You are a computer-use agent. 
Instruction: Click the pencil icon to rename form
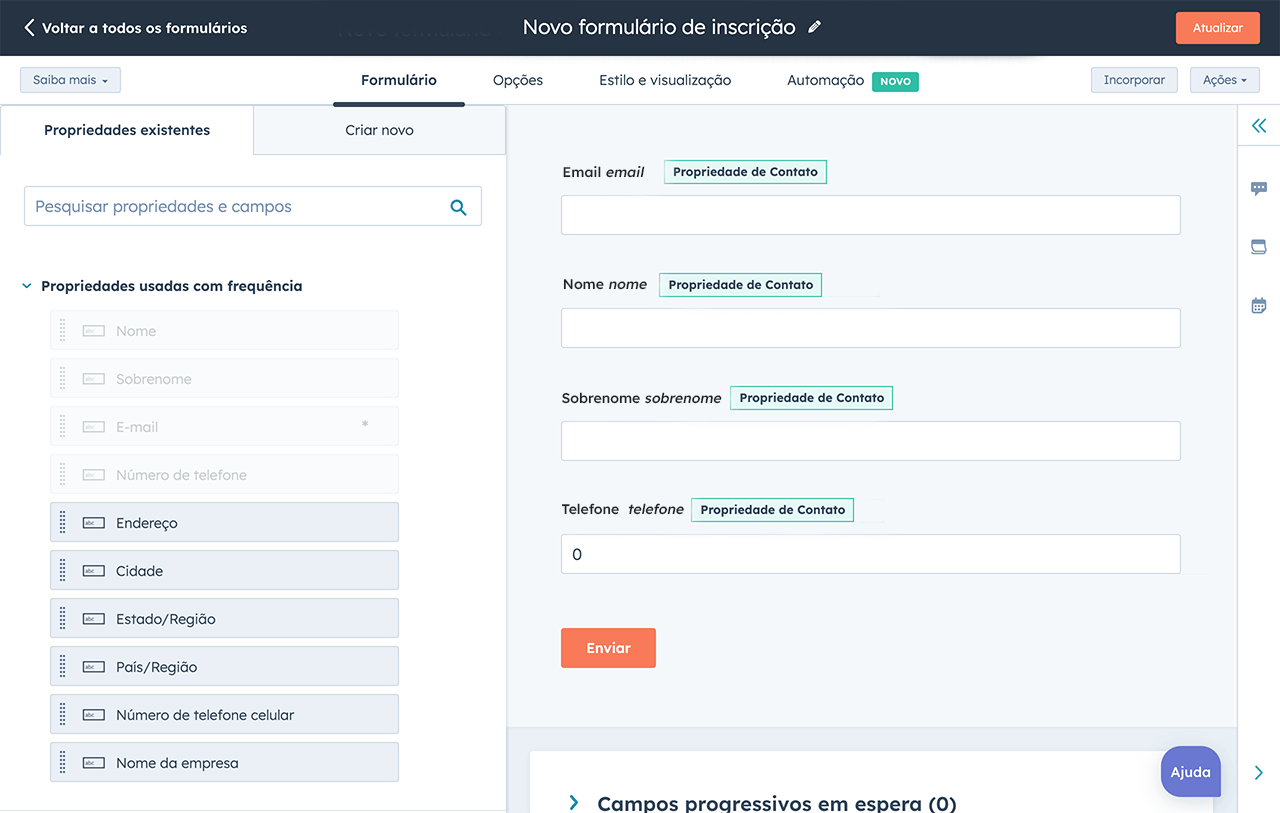click(814, 28)
